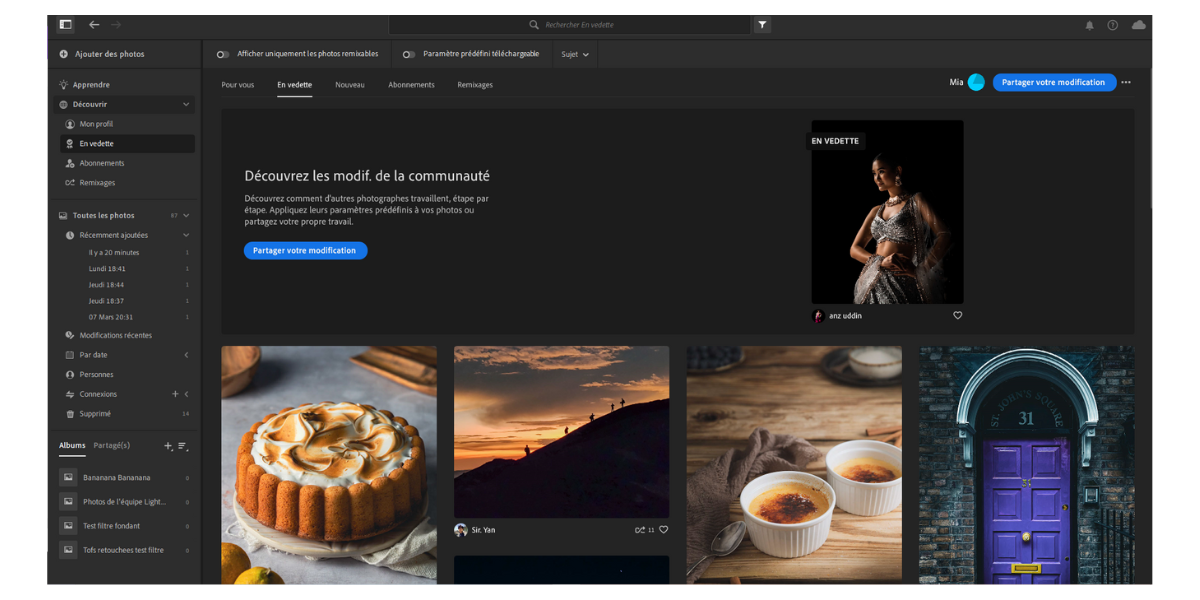Select the Lundi 18:41 entry
This screenshot has width=1200, height=600.
pyautogui.click(x=107, y=269)
